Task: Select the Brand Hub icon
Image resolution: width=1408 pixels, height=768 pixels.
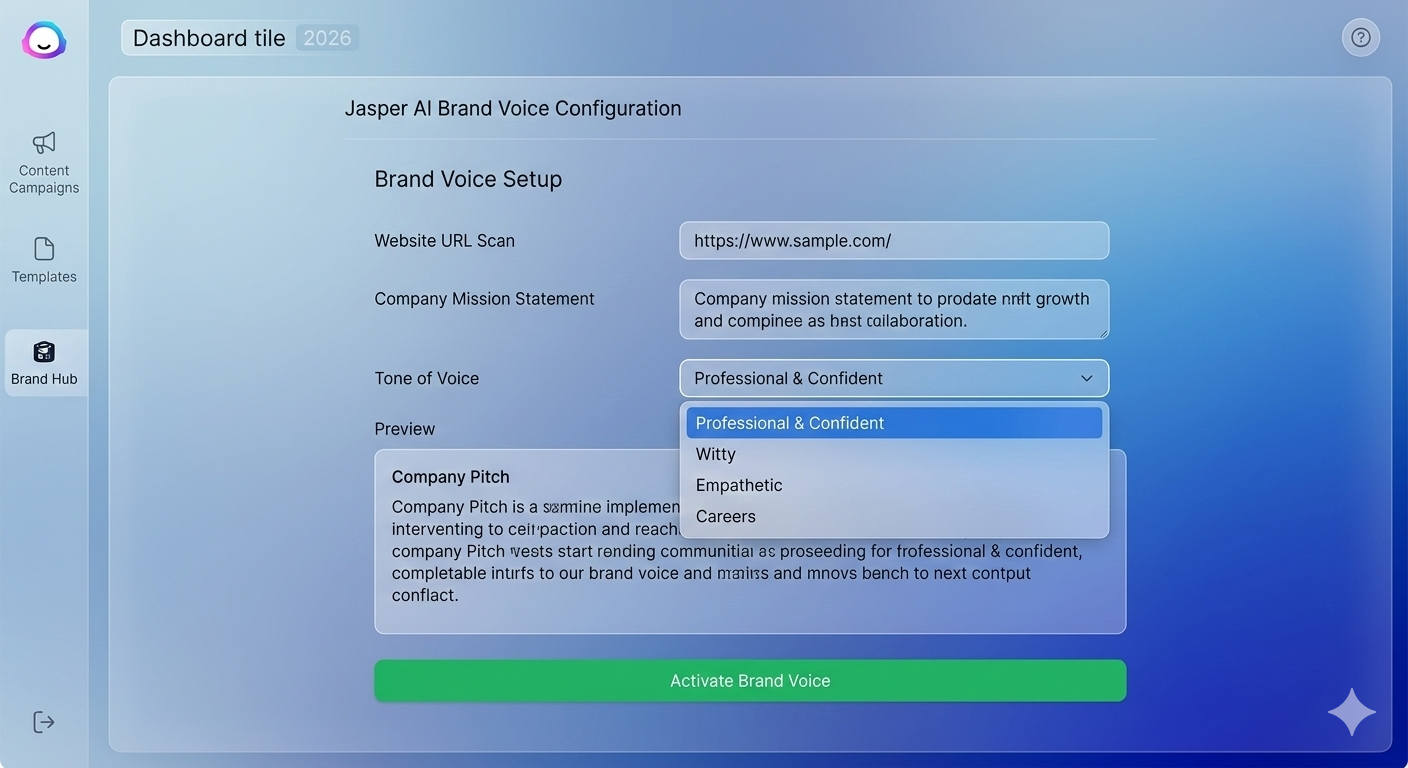Action: [x=44, y=352]
